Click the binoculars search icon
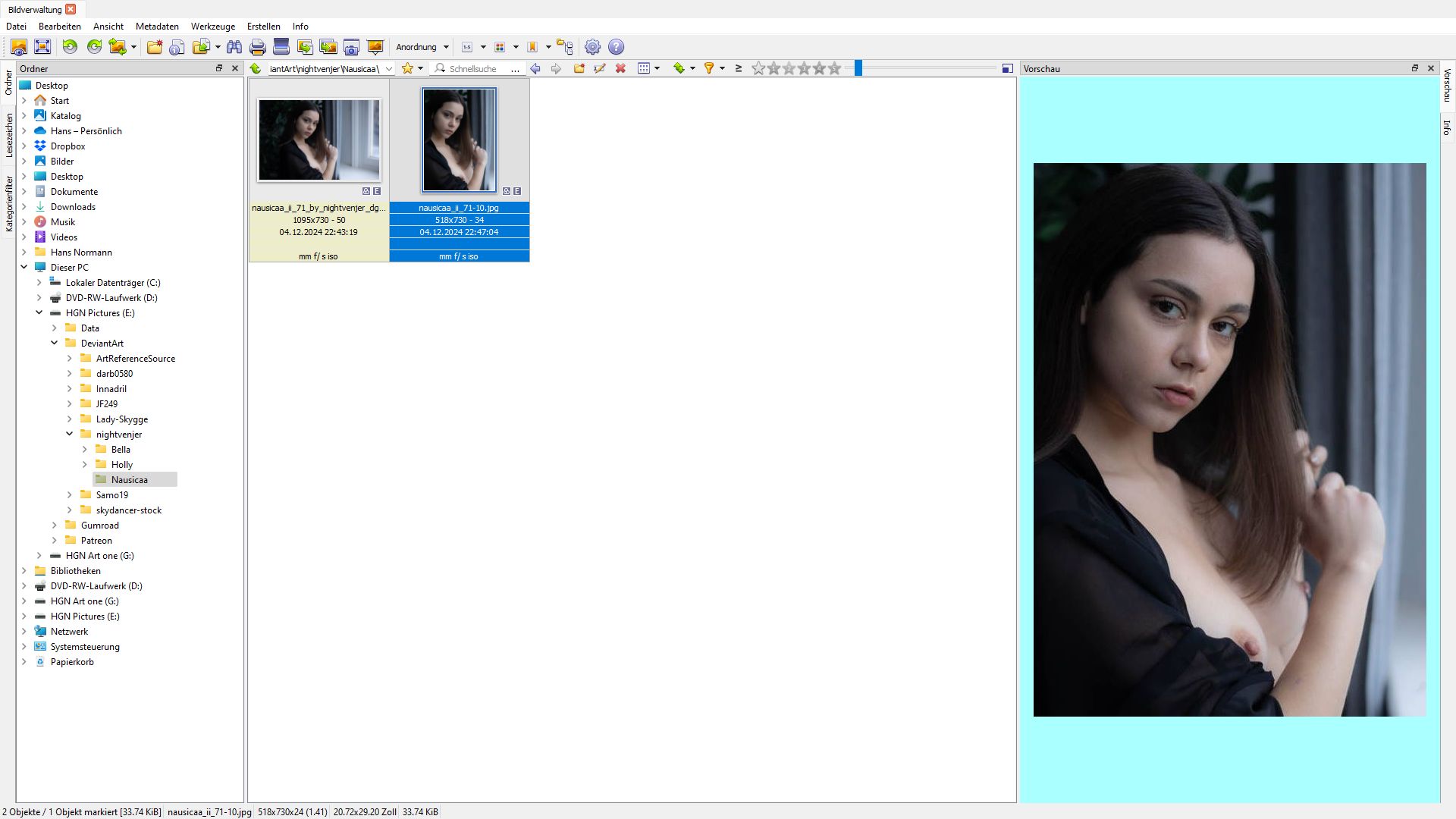The image size is (1456, 819). tap(234, 47)
